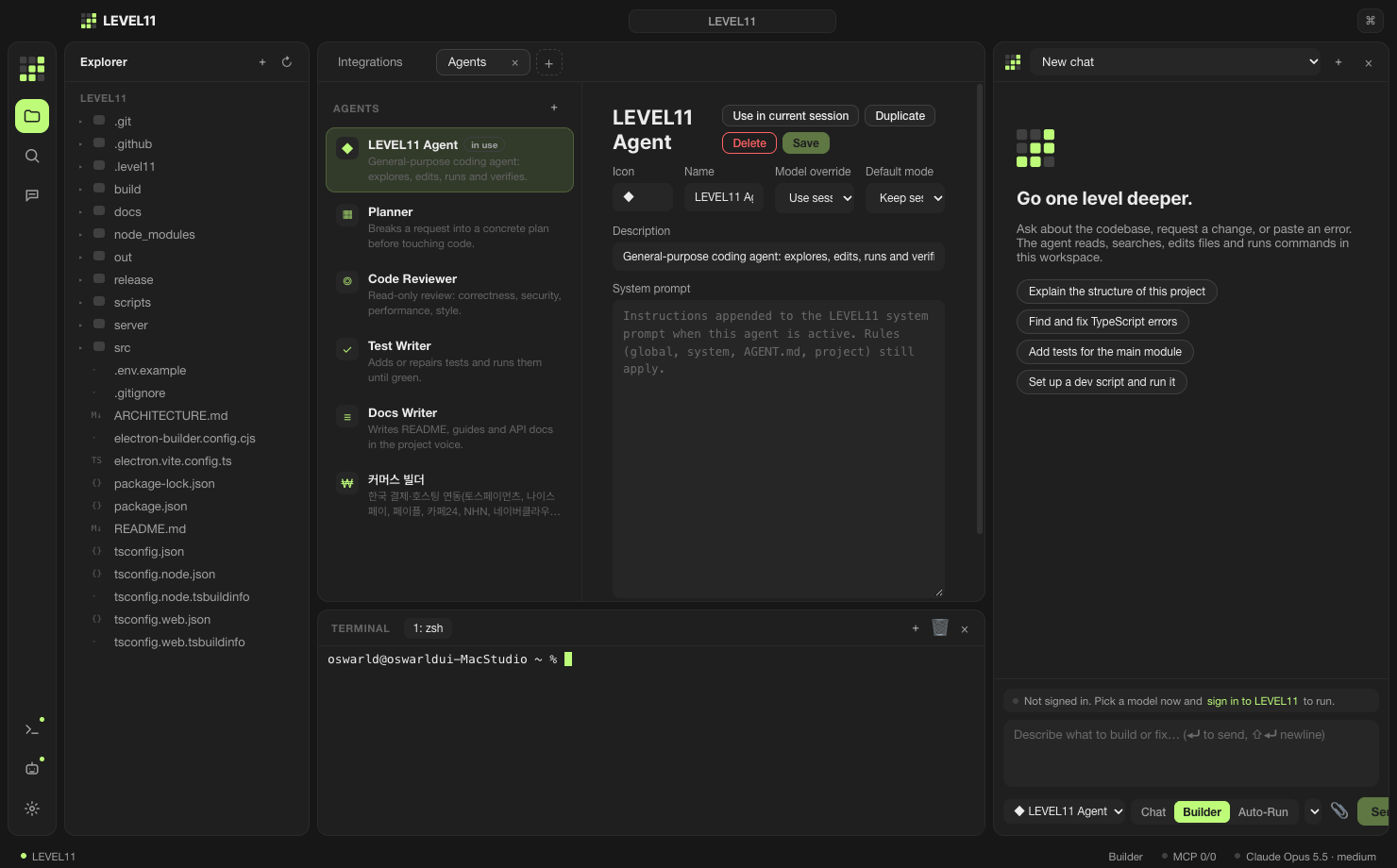Image resolution: width=1397 pixels, height=868 pixels.
Task: Select the Planner agent
Action: (449, 227)
